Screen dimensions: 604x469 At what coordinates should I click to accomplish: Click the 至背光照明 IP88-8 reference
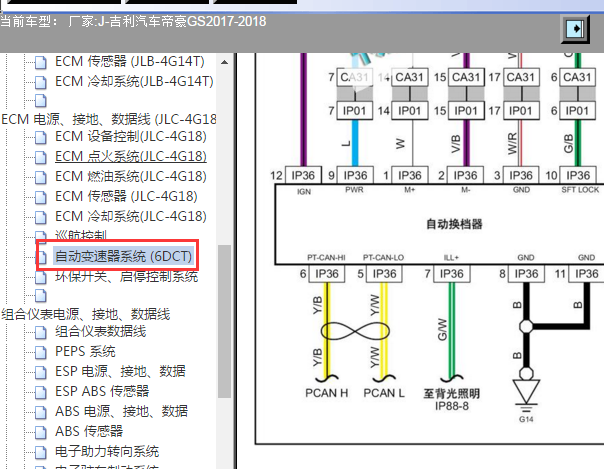(x=451, y=399)
